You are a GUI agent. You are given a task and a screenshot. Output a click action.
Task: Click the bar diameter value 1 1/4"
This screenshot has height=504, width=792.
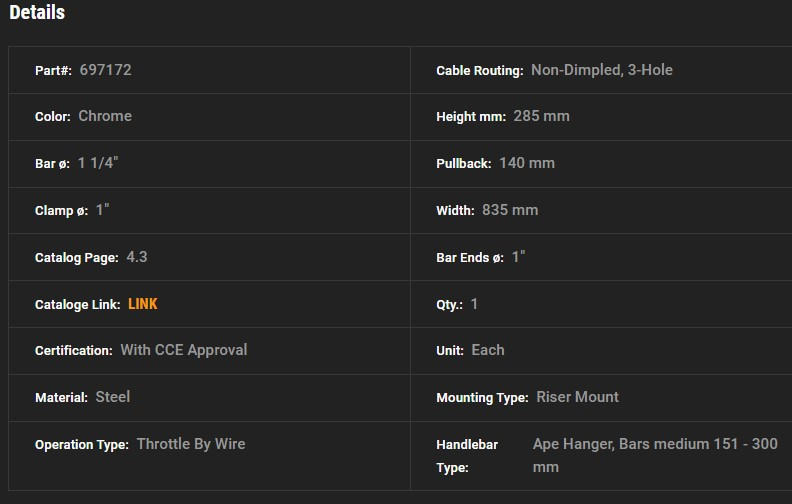point(98,163)
